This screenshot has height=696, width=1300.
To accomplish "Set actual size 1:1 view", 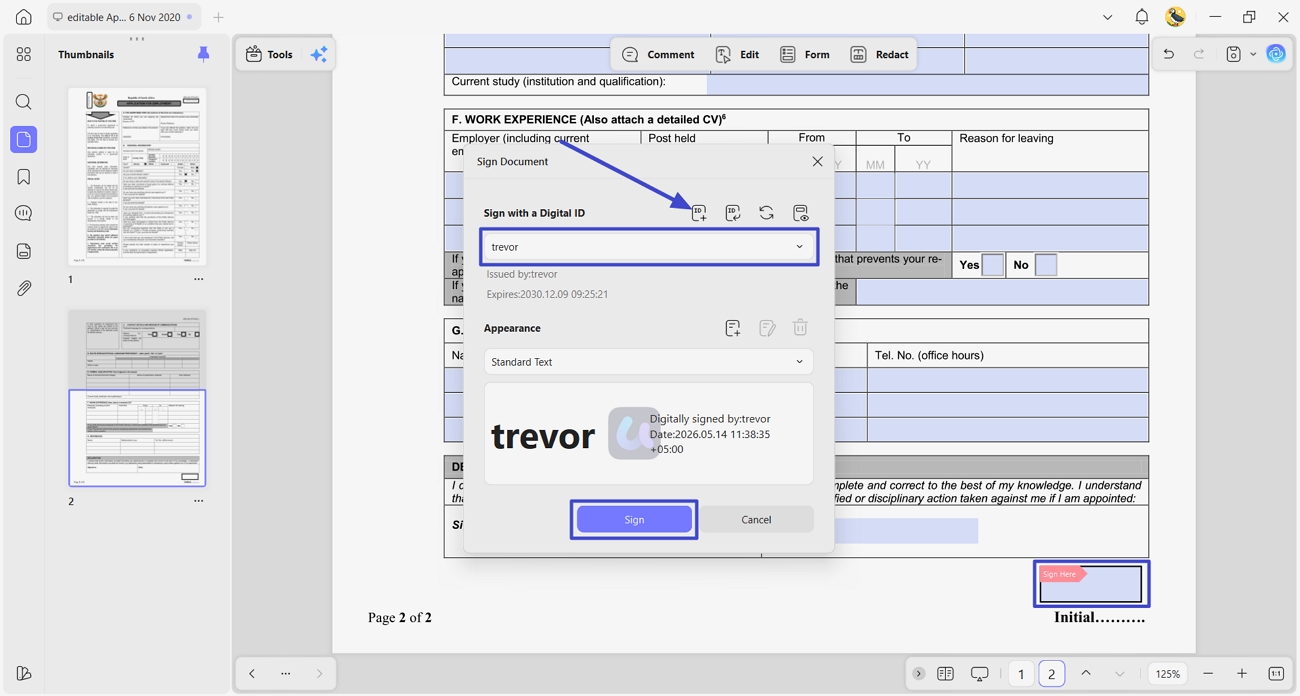I will 1276,674.
